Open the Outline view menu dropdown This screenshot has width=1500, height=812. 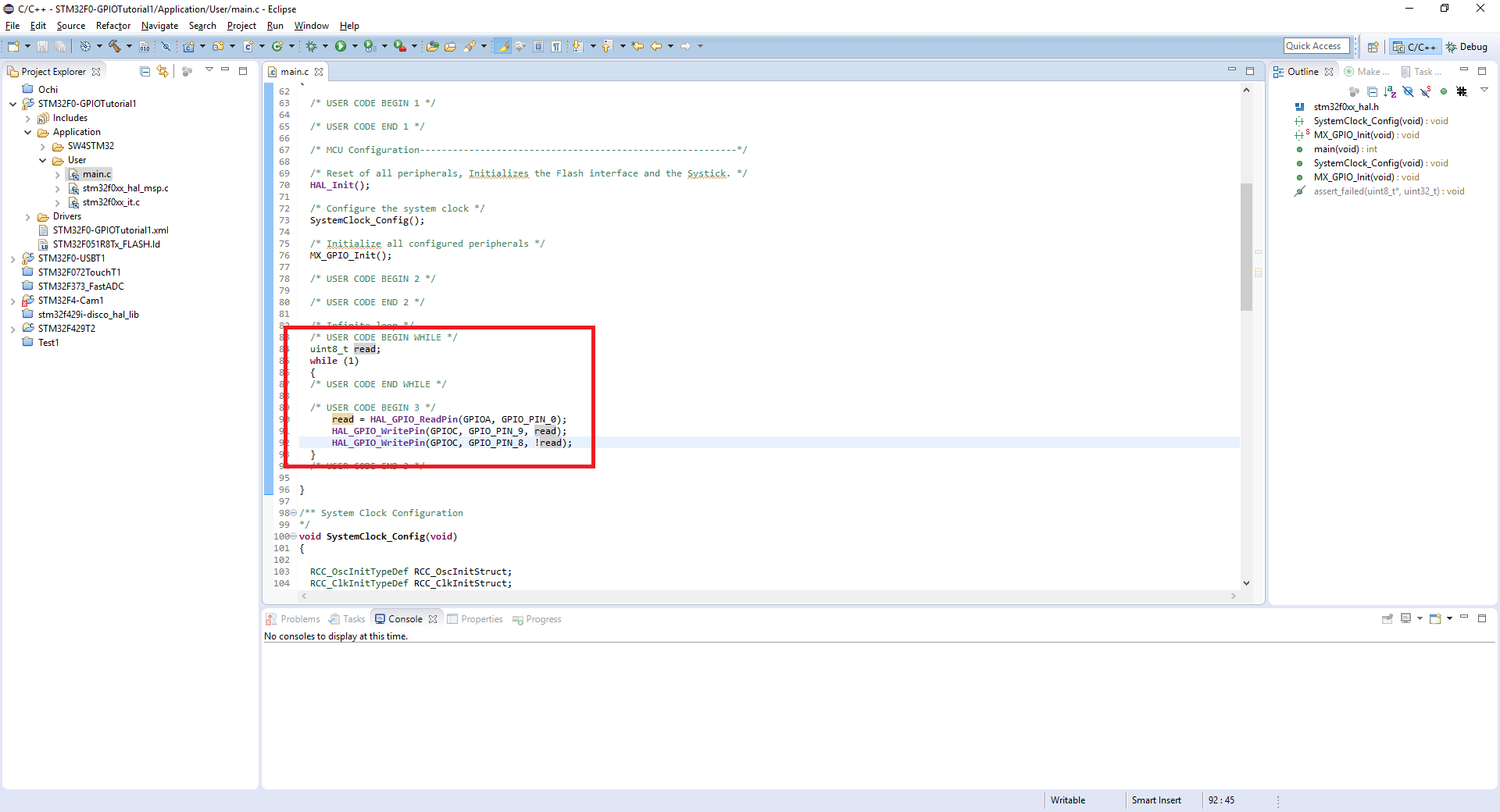point(1484,91)
